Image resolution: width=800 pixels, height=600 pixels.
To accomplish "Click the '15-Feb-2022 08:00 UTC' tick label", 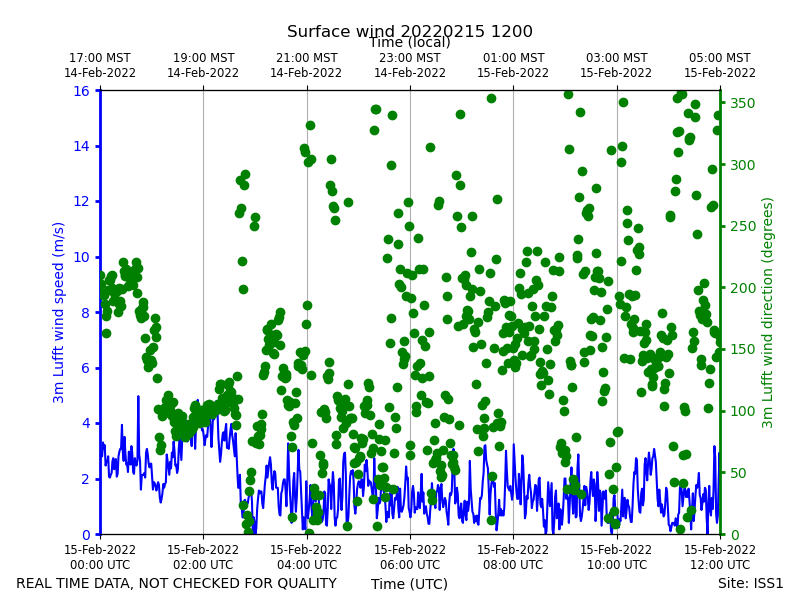I will (x=513, y=557).
